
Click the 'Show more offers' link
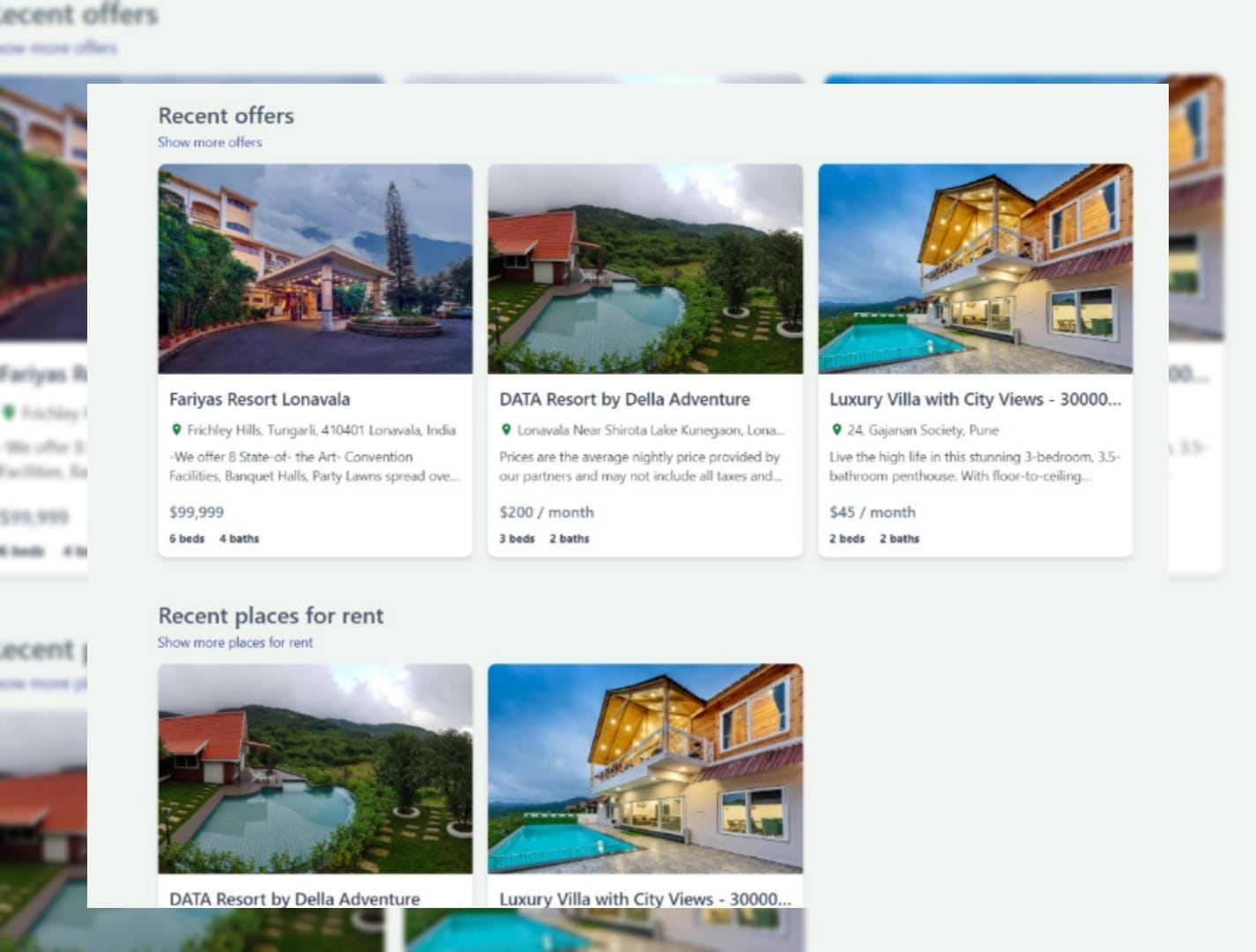coord(210,142)
